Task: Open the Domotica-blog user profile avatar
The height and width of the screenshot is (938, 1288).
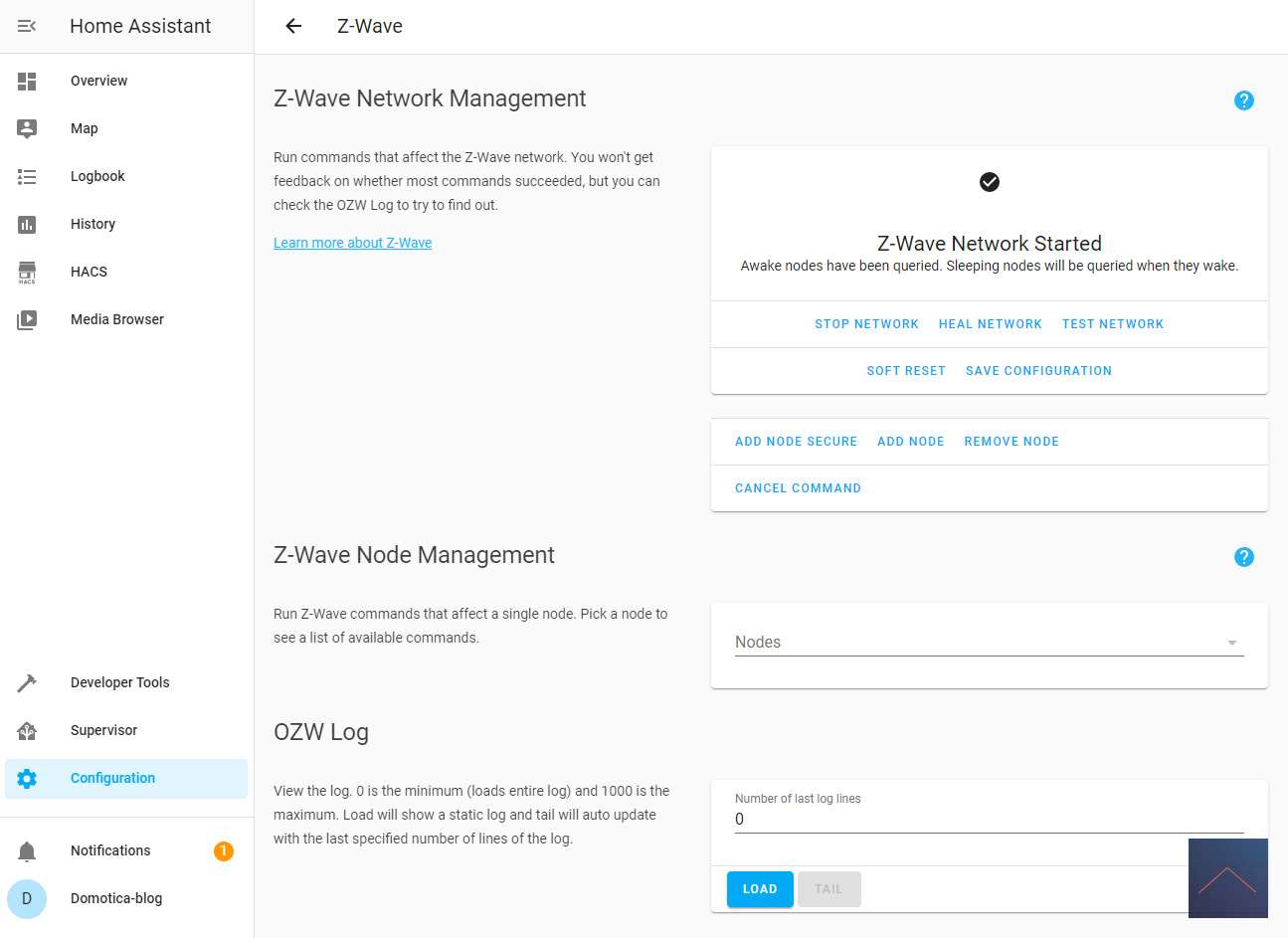Action: (27, 898)
